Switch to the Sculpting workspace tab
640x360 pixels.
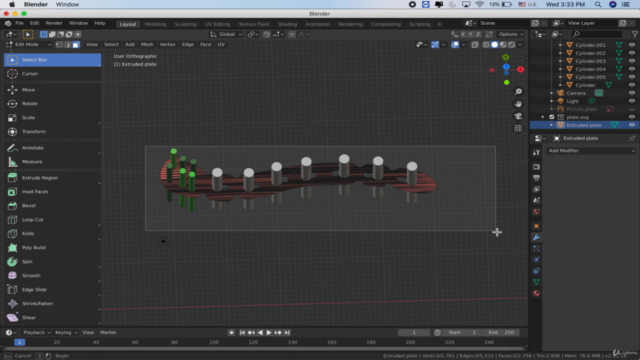click(x=186, y=24)
